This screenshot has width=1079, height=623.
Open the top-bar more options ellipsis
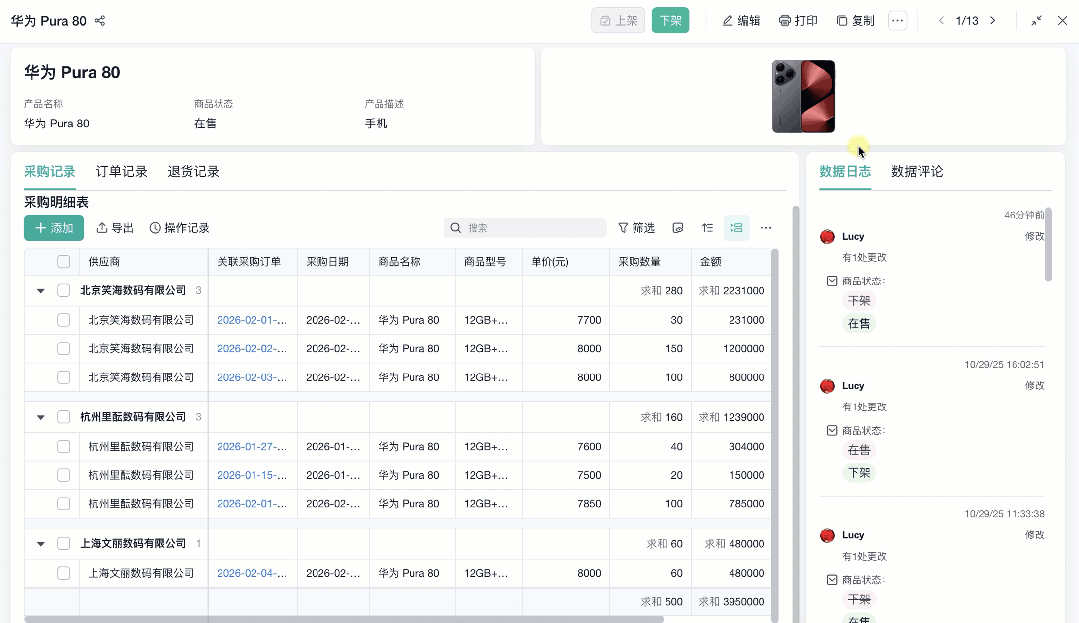pyautogui.click(x=897, y=21)
